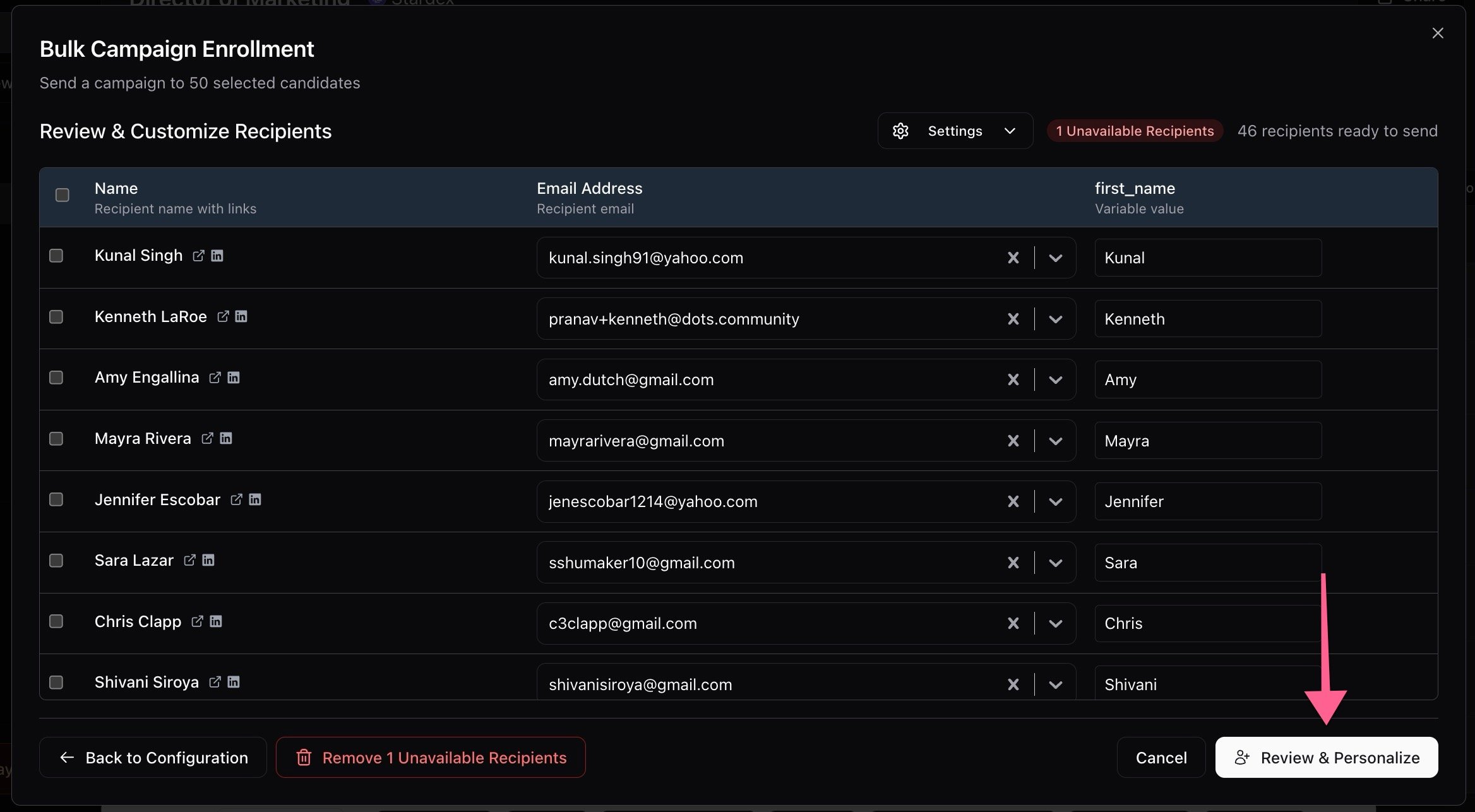Screen dimensions: 1475x812
Task: Open Chris Clapp's external profile link icon
Action: [x=197, y=621]
